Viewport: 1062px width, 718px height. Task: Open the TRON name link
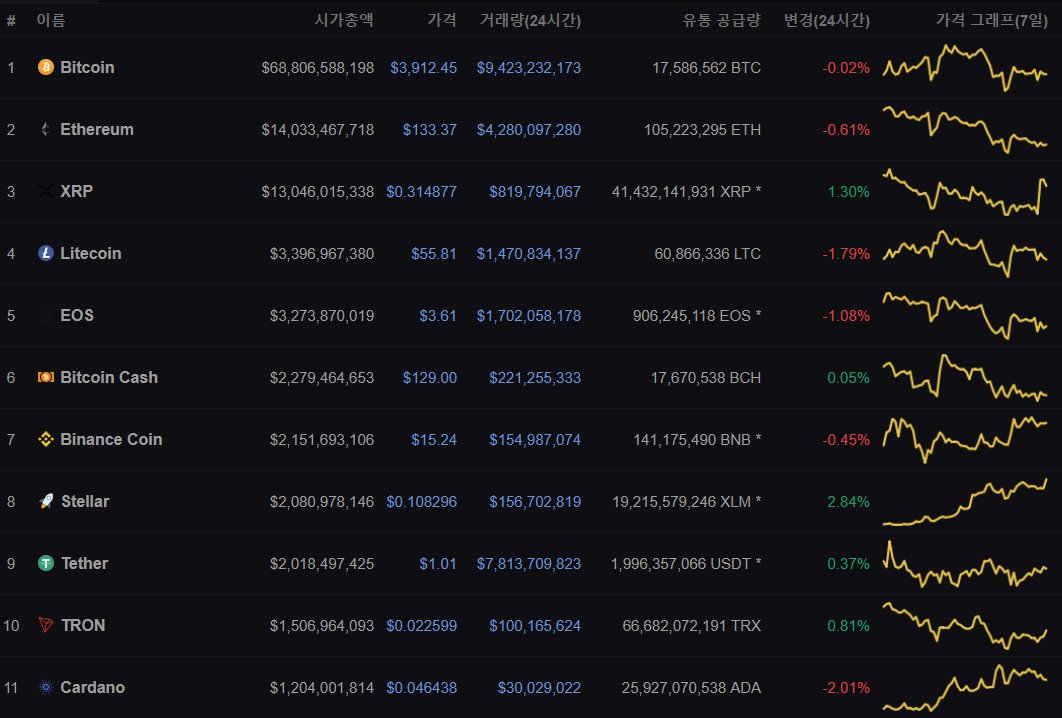coord(83,625)
